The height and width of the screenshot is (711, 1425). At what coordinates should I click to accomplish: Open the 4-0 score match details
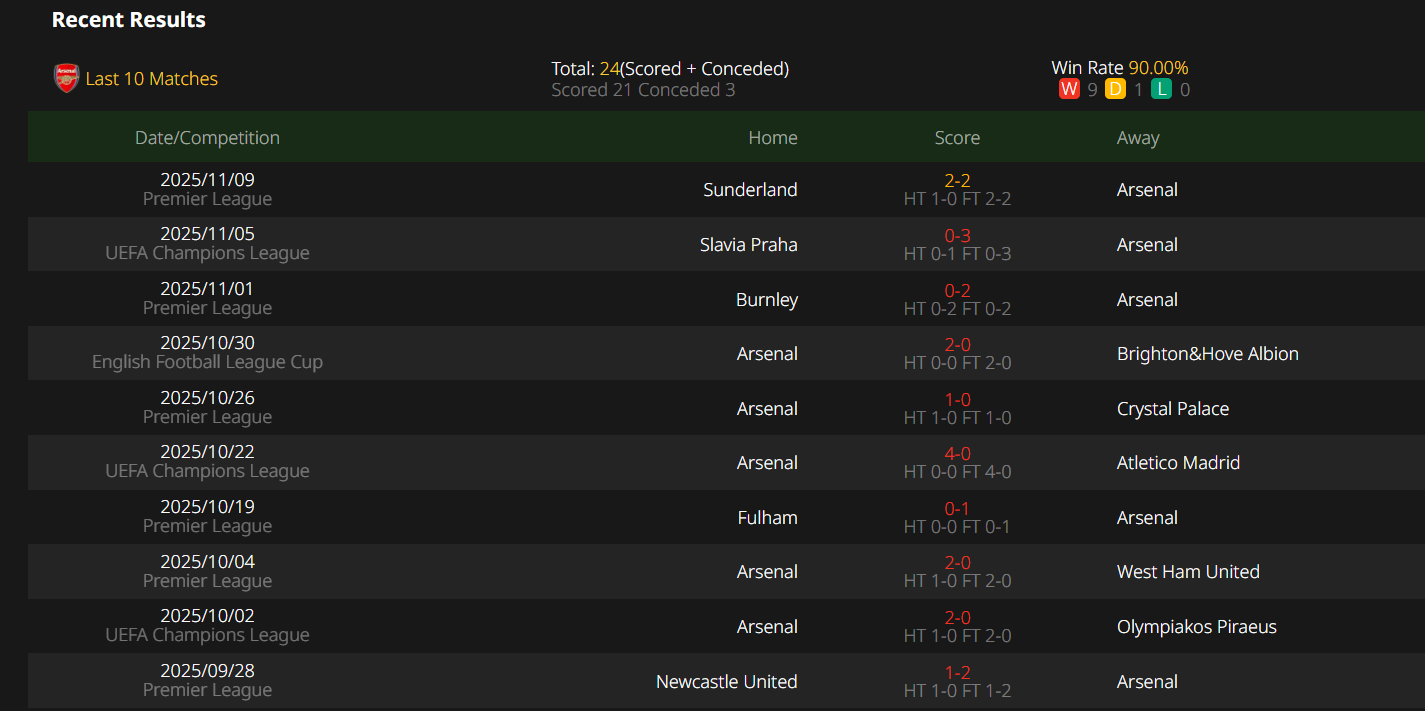957,454
